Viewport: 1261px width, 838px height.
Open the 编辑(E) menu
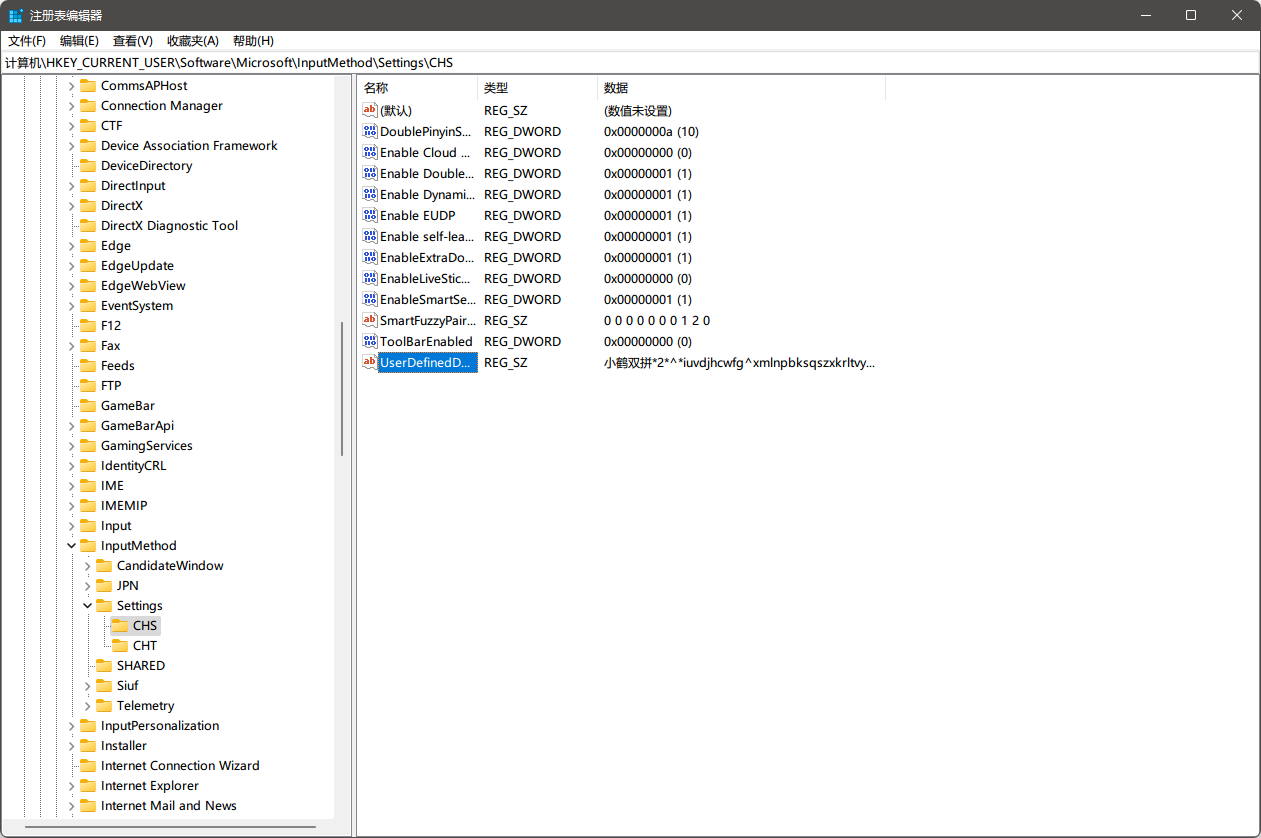(x=79, y=41)
